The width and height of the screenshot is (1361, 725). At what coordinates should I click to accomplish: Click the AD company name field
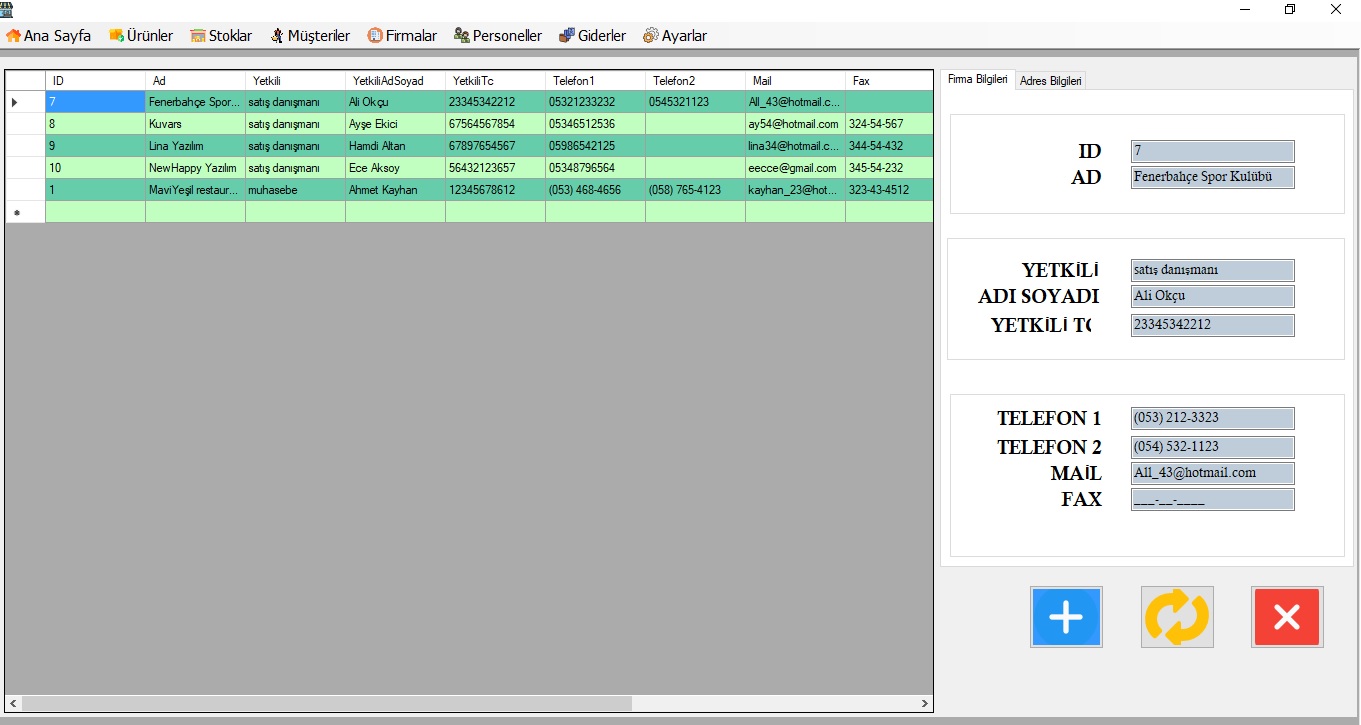point(1213,178)
